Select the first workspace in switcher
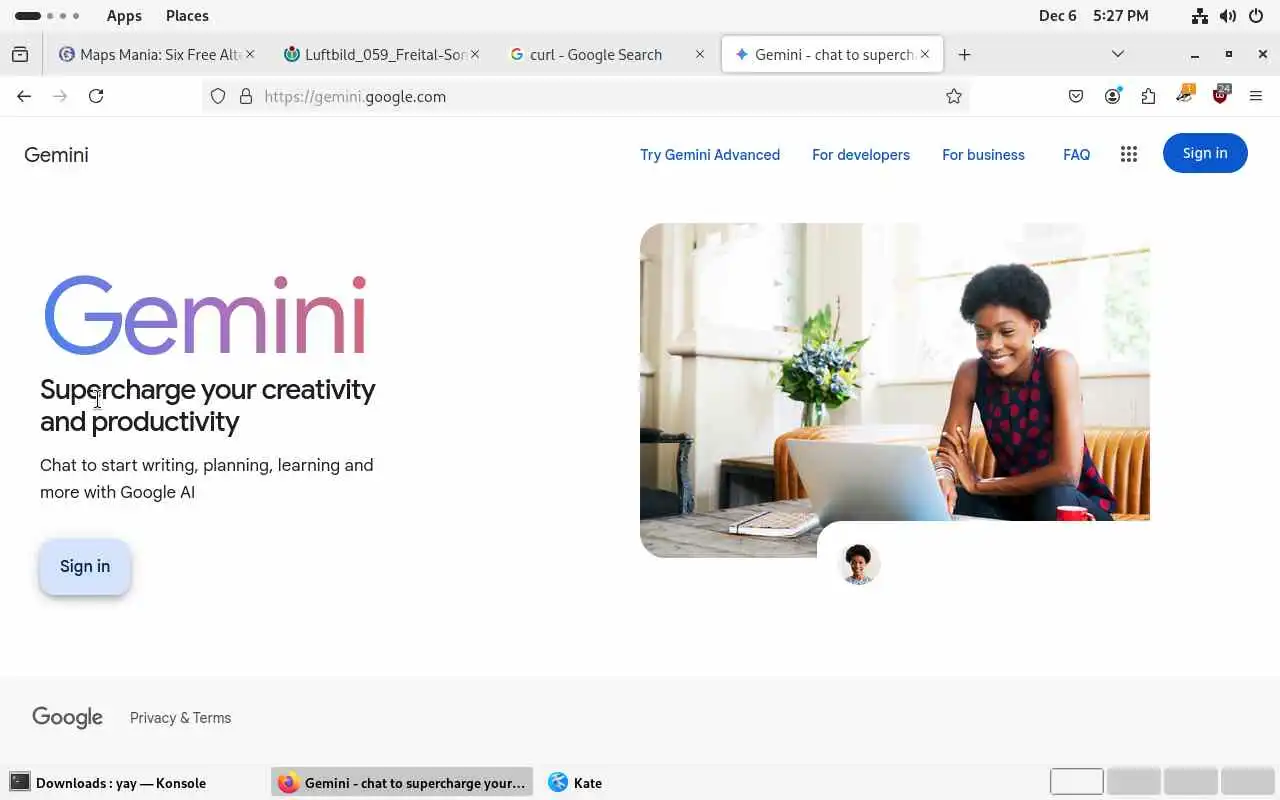1280x800 pixels. (x=1077, y=782)
